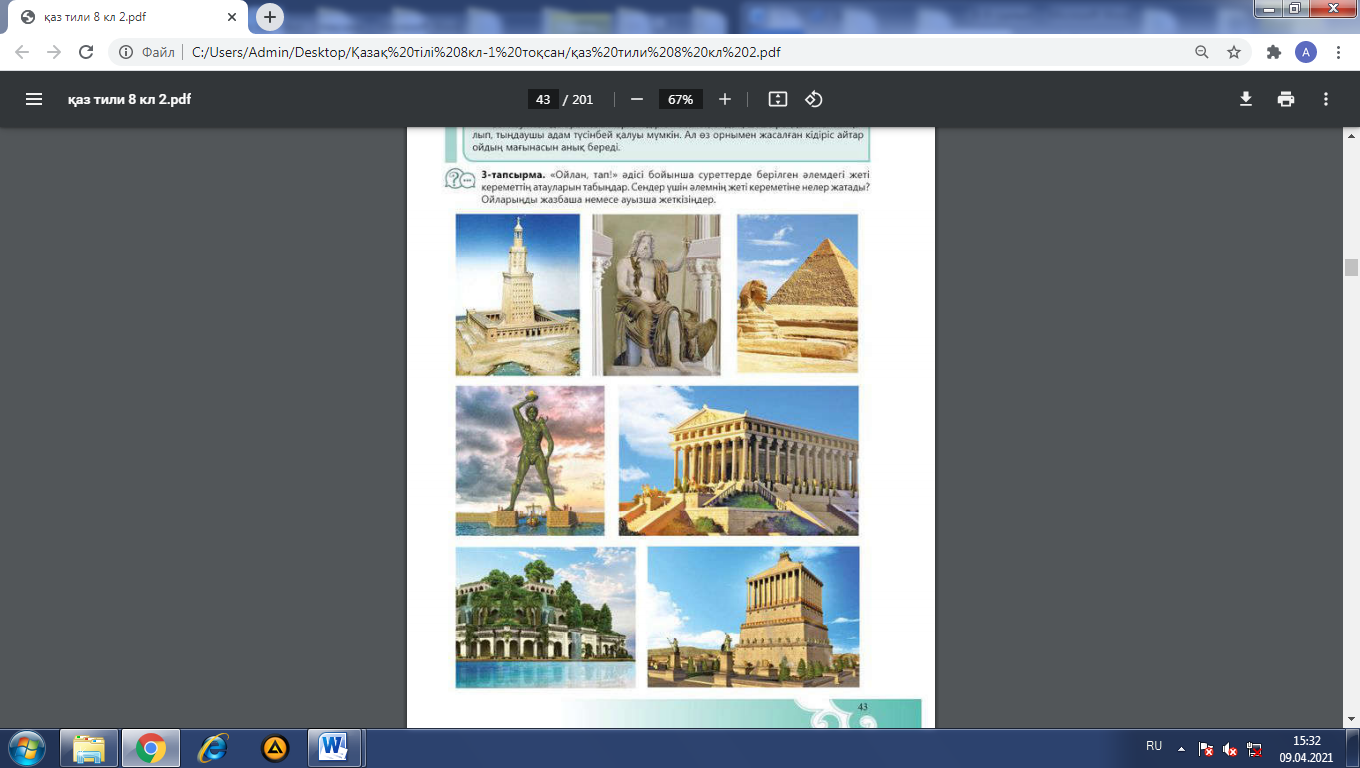The width and height of the screenshot is (1360, 768).
Task: Click the muted volume tray icon
Action: coord(1231,748)
